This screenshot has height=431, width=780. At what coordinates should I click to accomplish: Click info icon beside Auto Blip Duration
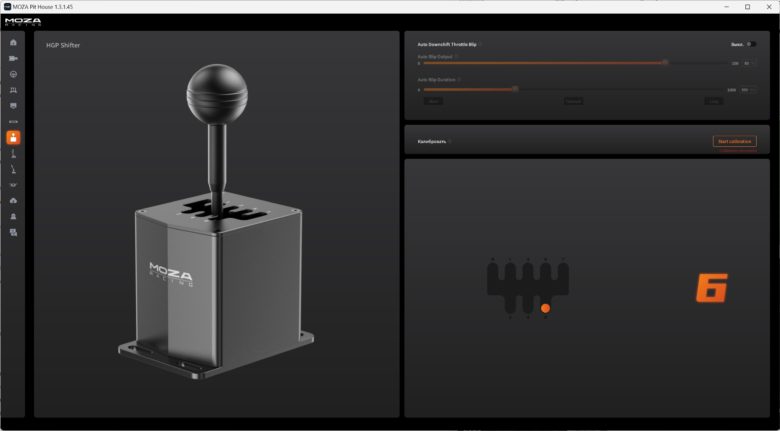459,80
